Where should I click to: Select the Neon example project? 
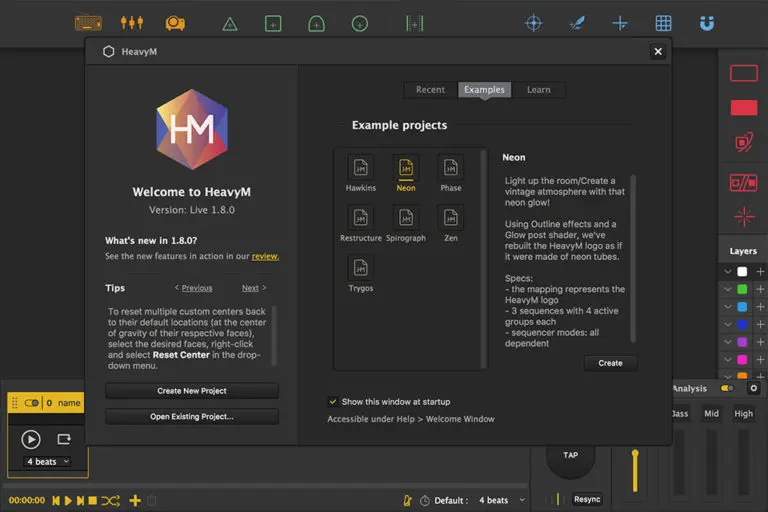coord(406,173)
